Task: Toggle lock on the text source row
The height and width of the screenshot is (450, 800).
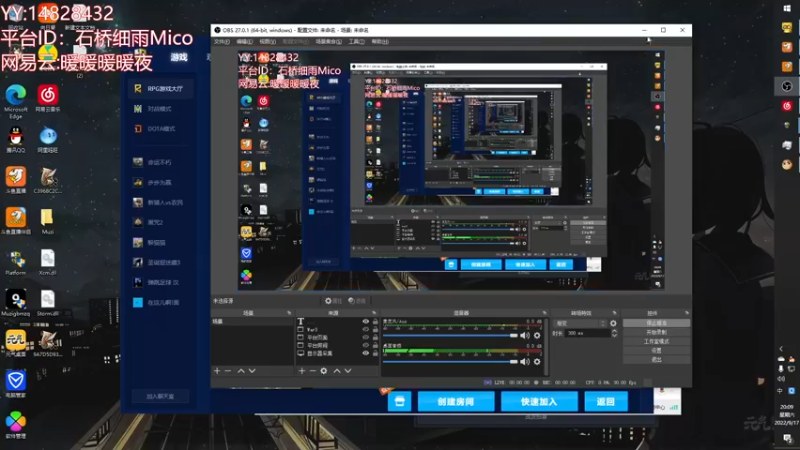Action: point(376,321)
